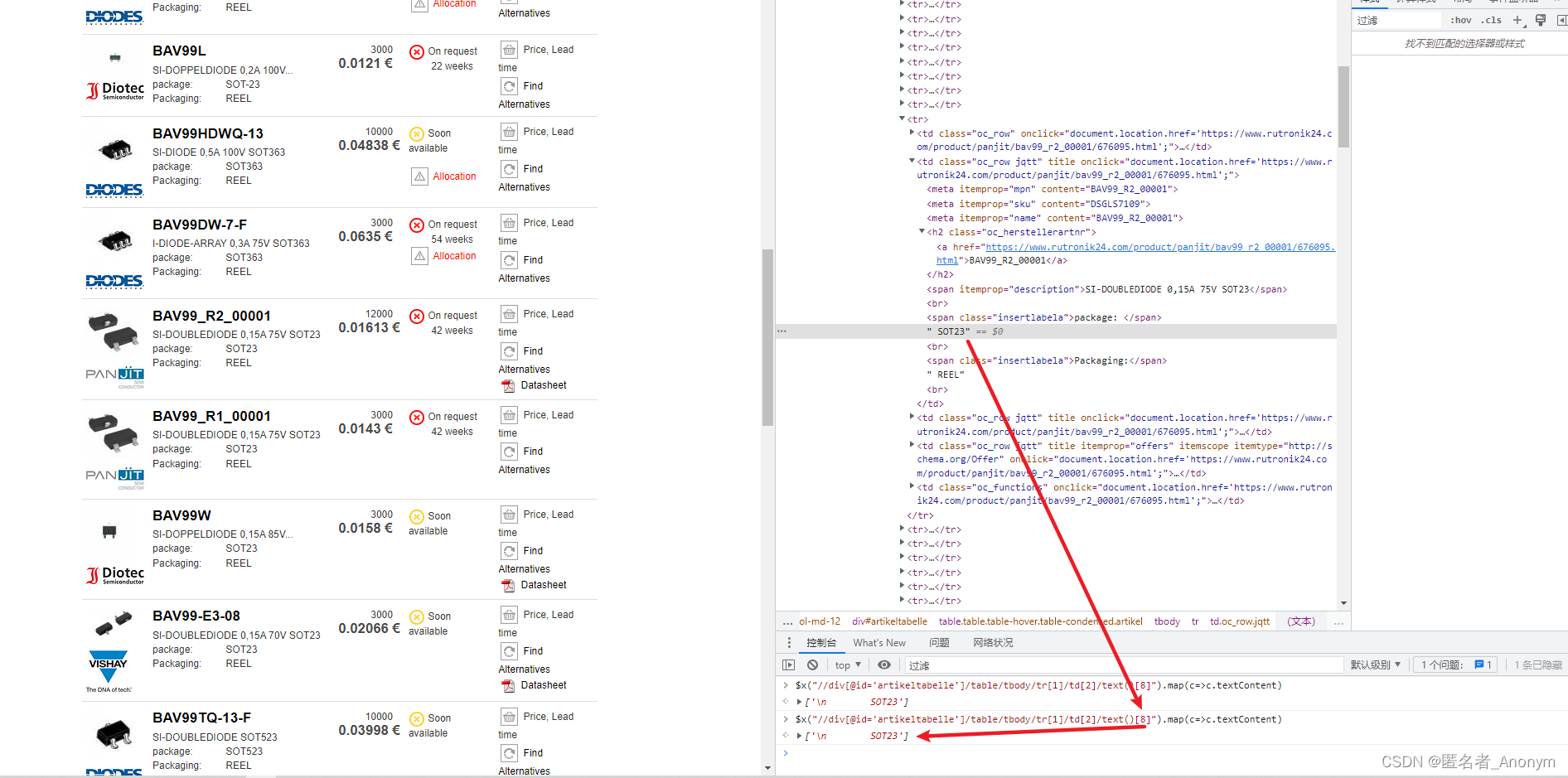Switch to 网络状况 tab
The width and height of the screenshot is (1568, 778).
point(993,643)
